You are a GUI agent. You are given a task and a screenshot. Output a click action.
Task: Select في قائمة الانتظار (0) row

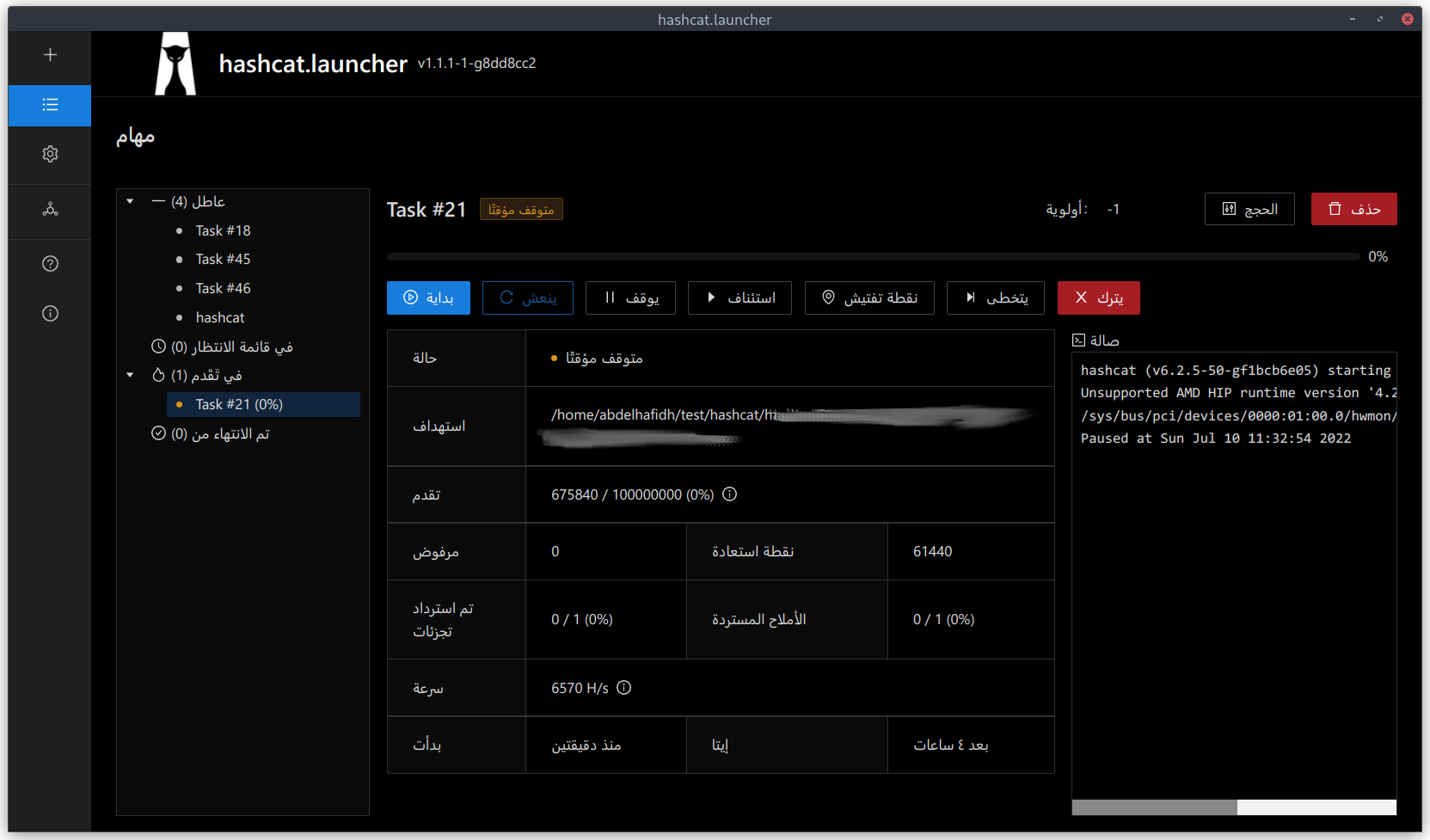click(x=222, y=346)
